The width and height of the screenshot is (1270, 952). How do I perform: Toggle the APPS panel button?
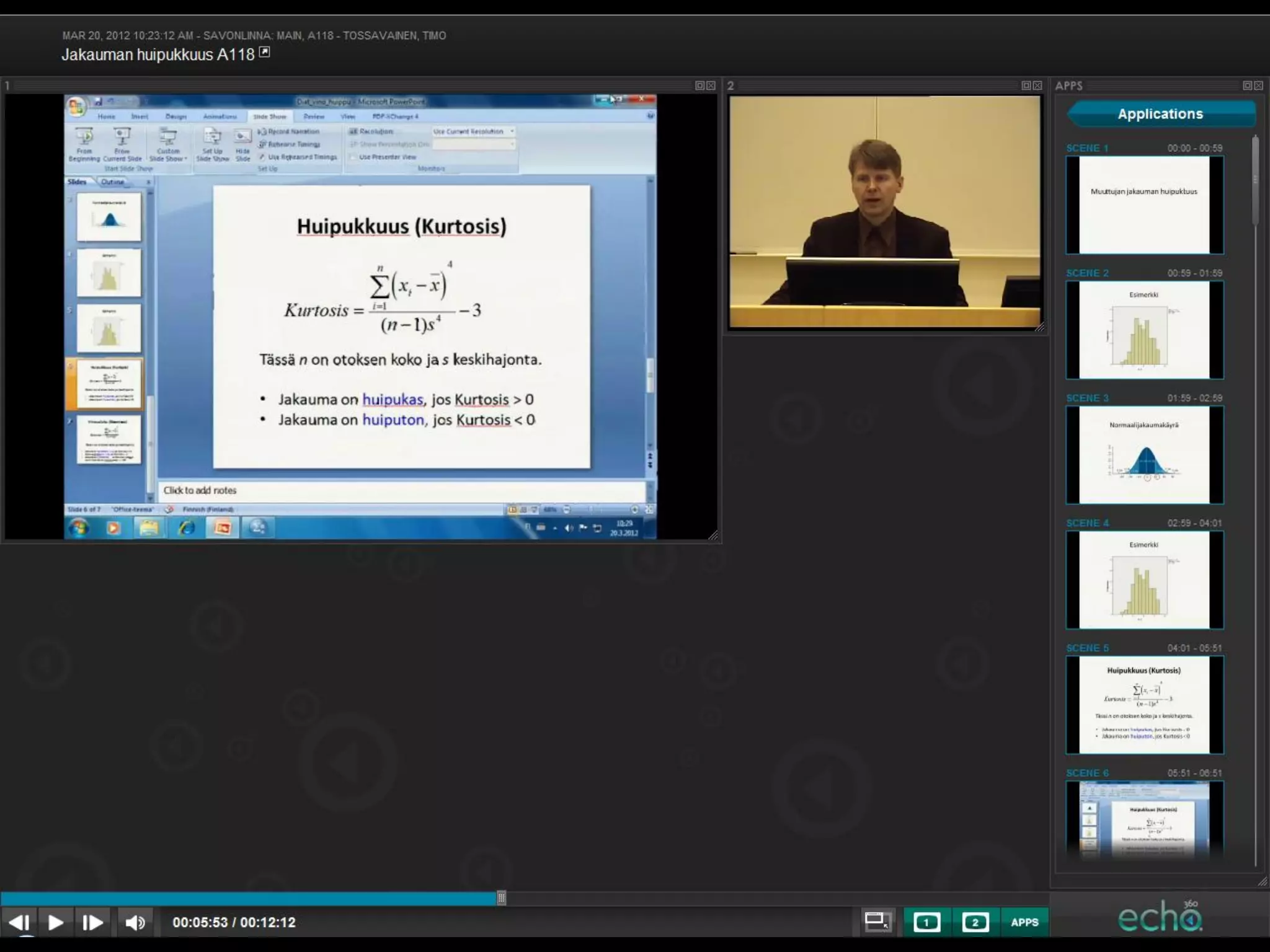tap(1024, 922)
